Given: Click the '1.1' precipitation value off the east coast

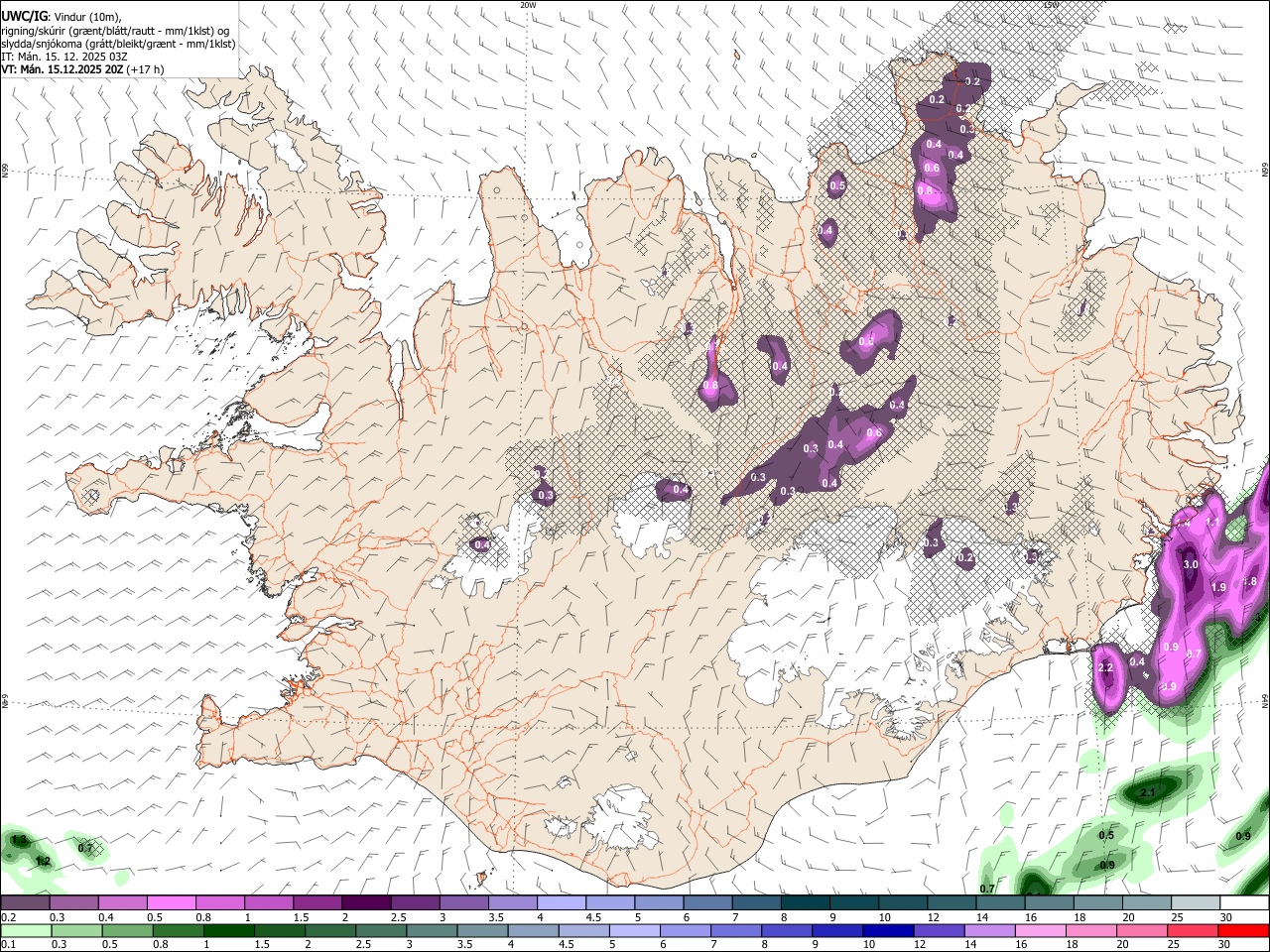Looking at the screenshot, I should 1211,522.
